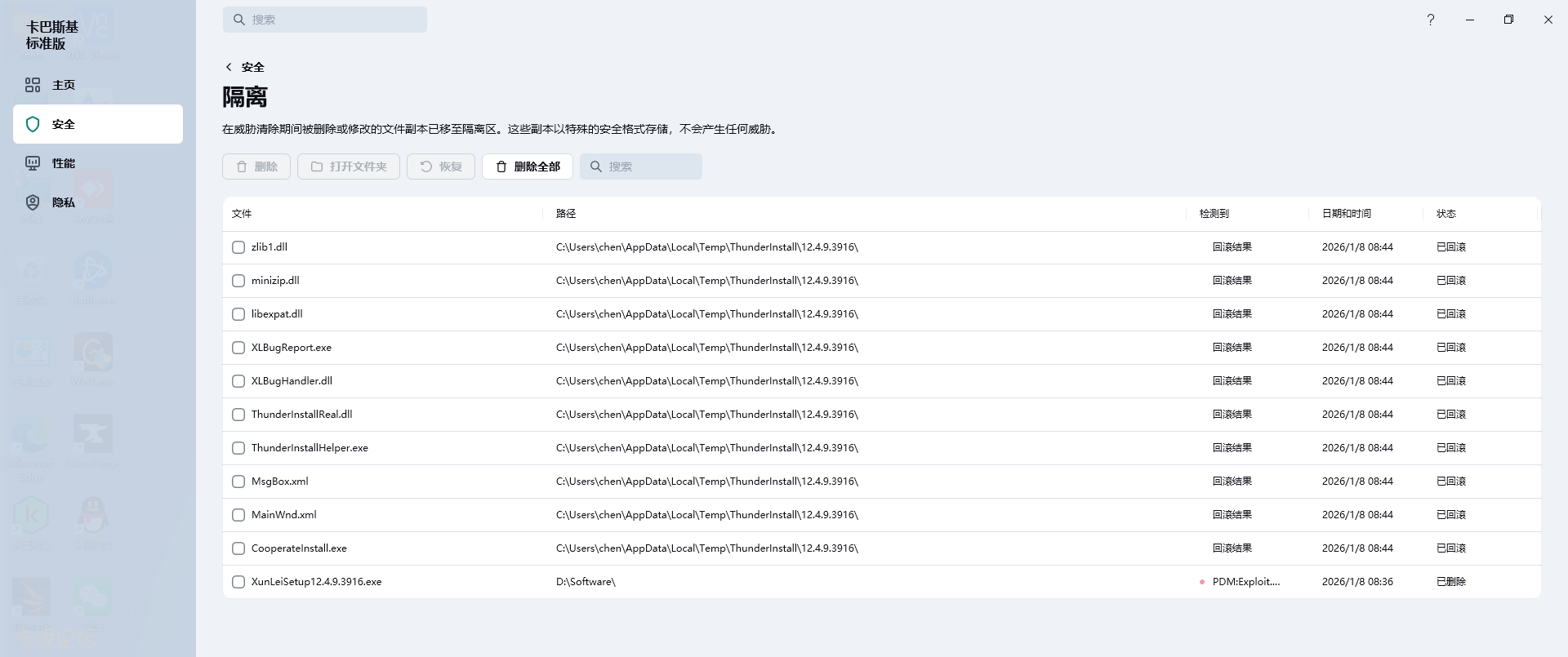The width and height of the screenshot is (1568, 657).
Task: Tick the XunLeiSetup12.4.9.3916.exe checkbox
Action: [x=238, y=582]
